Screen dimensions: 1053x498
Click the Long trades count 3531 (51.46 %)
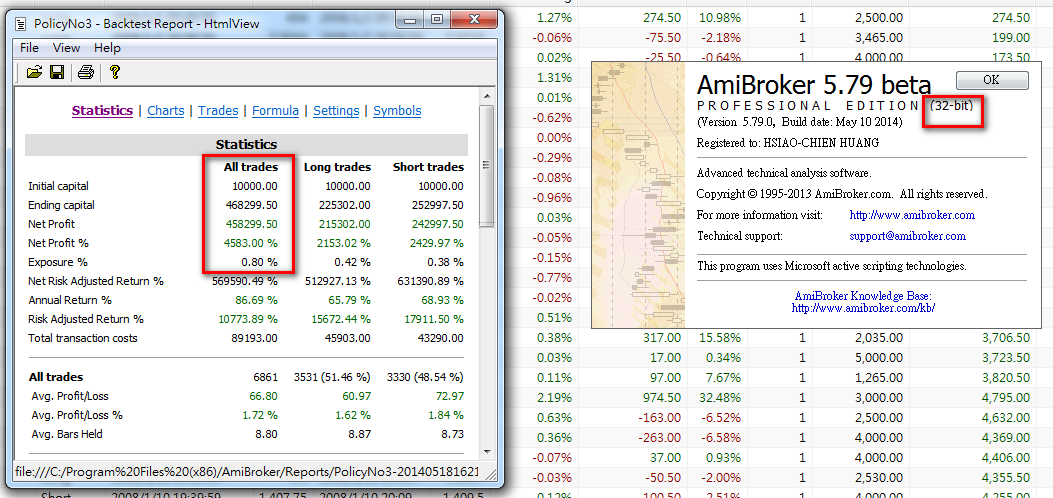332,377
